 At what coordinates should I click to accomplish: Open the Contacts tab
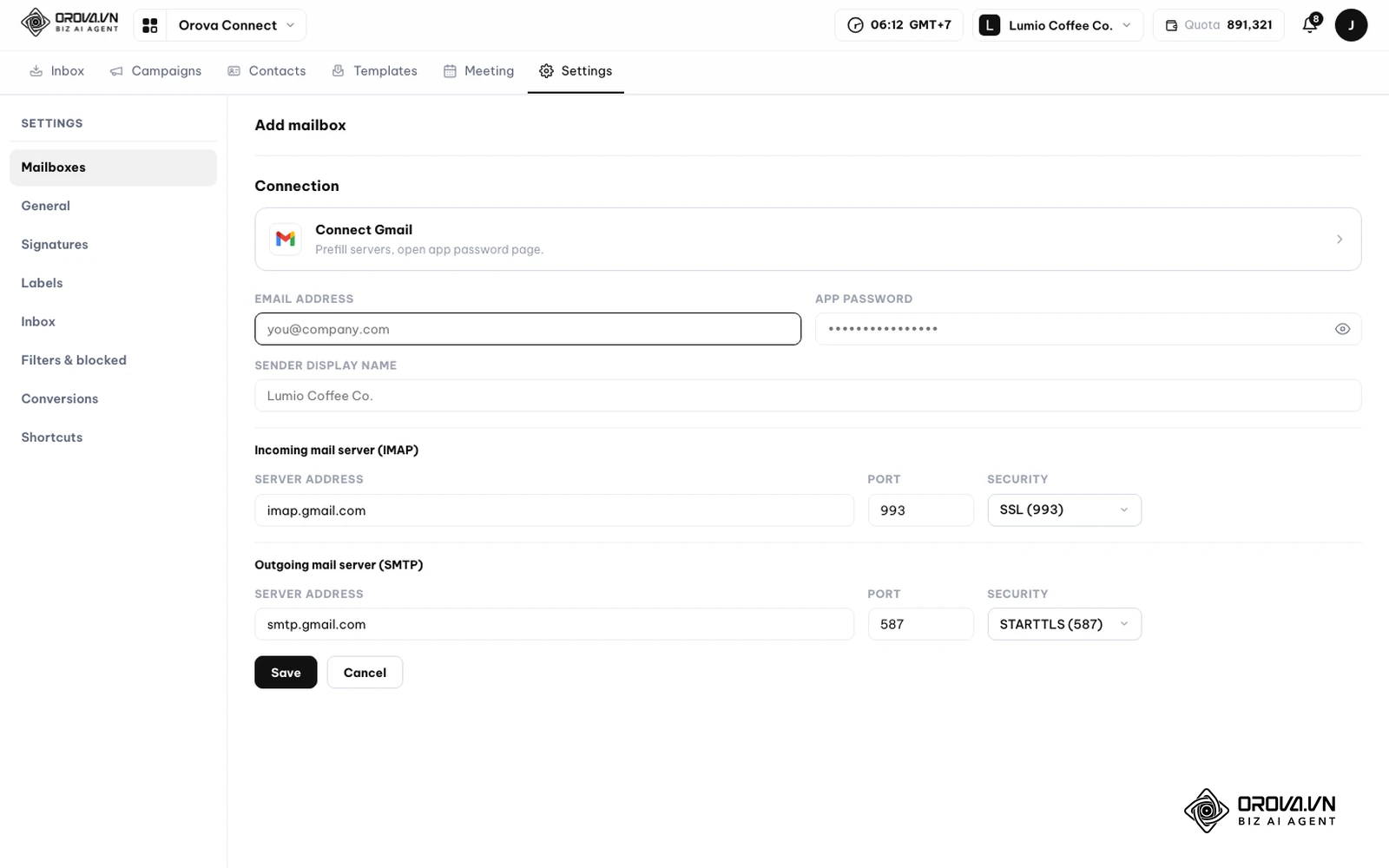tap(267, 71)
